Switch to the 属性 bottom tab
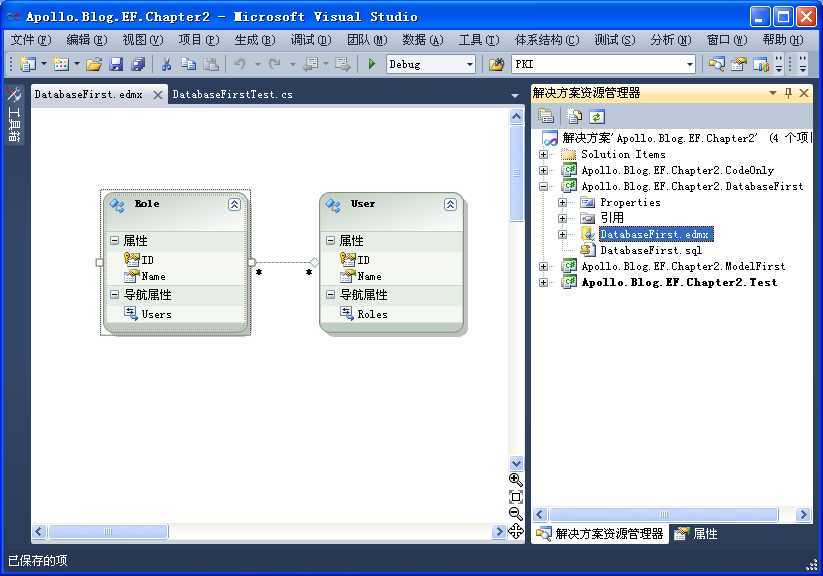 (697, 534)
